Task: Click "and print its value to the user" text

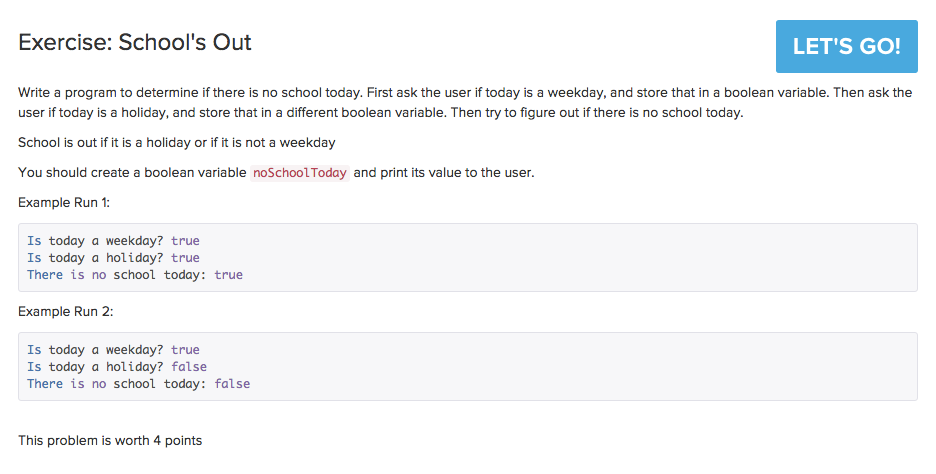Action: 444,173
